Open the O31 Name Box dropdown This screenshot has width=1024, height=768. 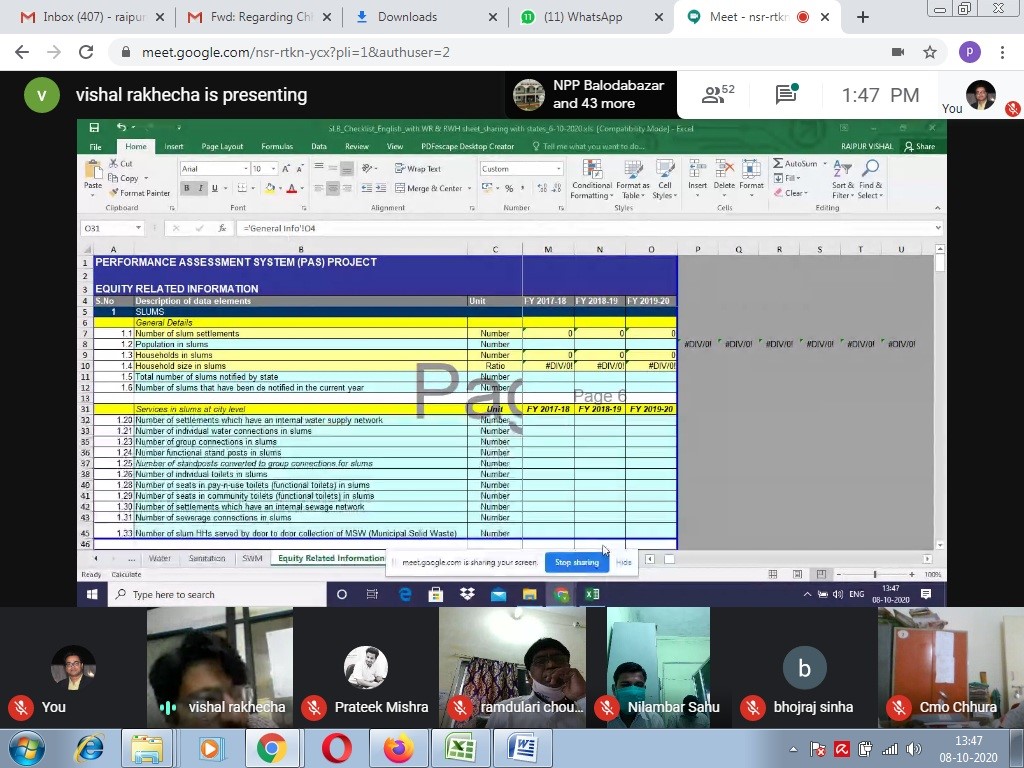(x=138, y=228)
